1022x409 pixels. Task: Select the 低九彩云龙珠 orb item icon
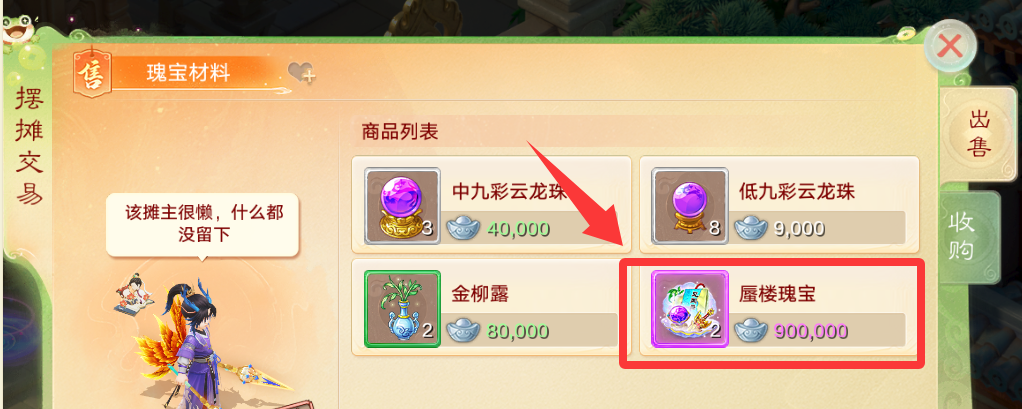pyautogui.click(x=690, y=205)
